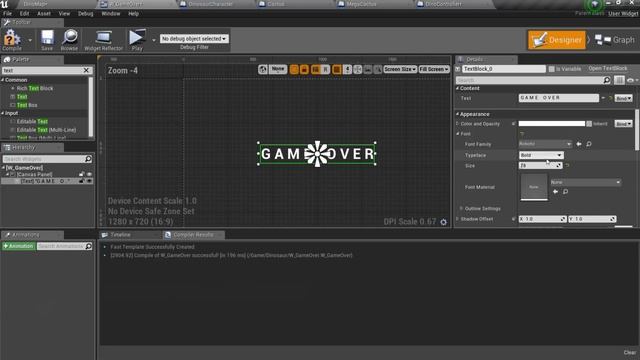Play the game in editor

(x=137, y=40)
